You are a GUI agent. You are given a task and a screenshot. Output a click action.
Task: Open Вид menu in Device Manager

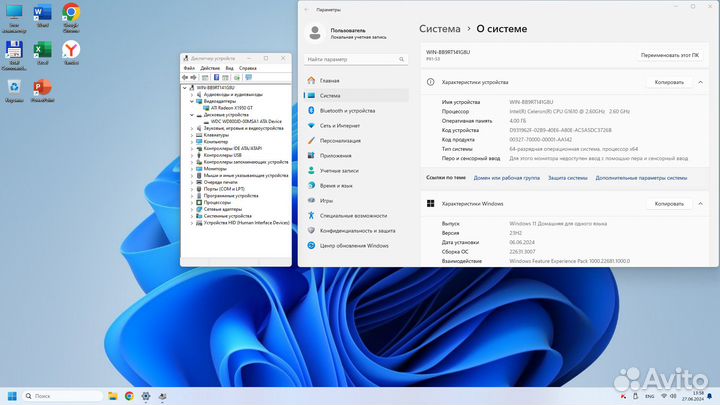pos(230,68)
